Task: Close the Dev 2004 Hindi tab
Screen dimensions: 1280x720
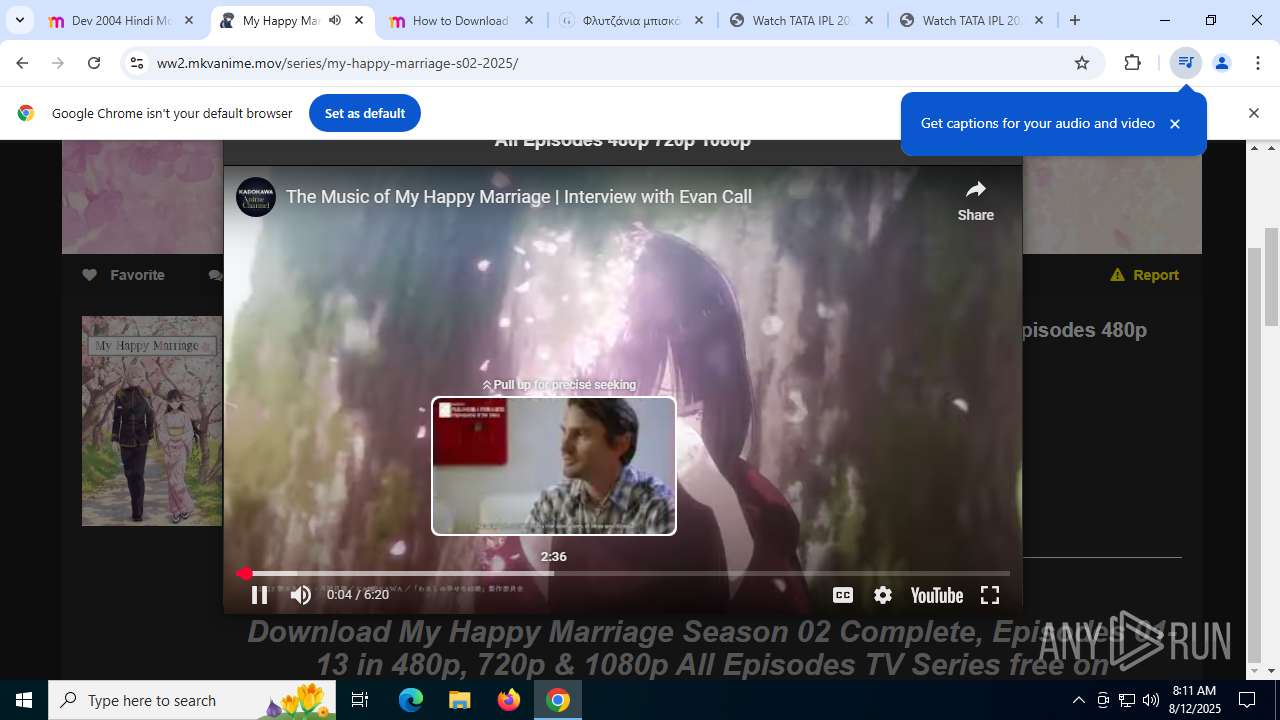Action: point(189,20)
